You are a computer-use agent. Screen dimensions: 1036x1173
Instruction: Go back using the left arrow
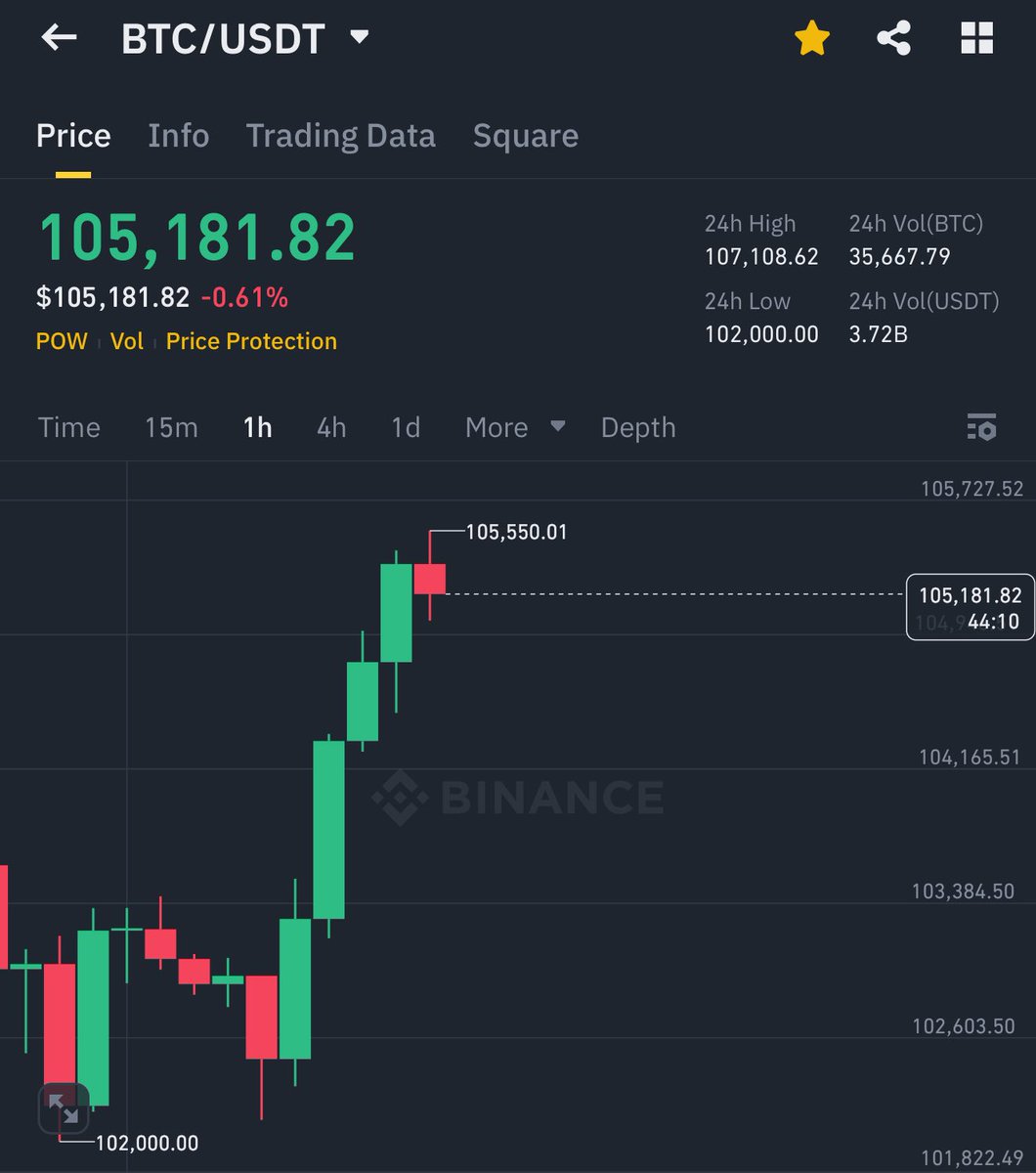(x=59, y=38)
